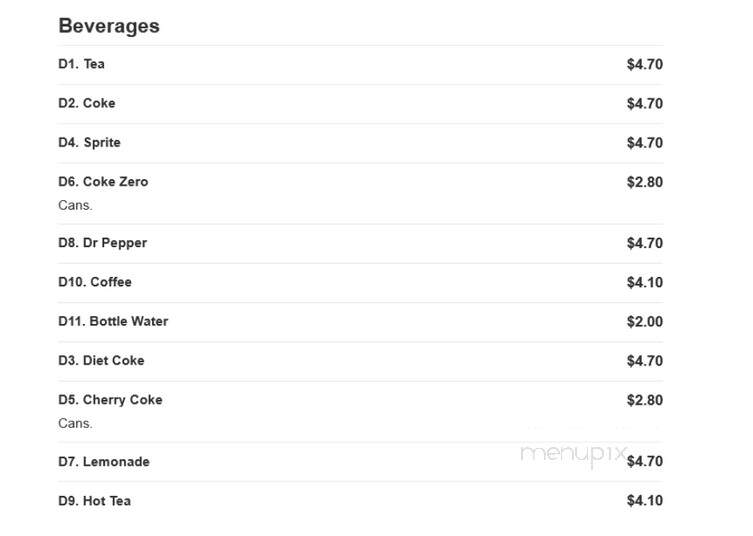
Task: Select the D1. Tea menu item
Action: [x=361, y=64]
